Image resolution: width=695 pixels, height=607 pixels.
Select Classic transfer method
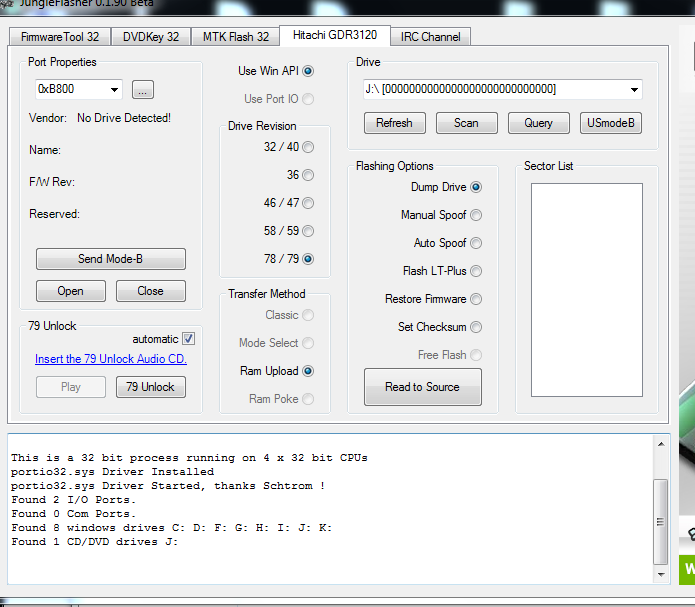[x=308, y=315]
